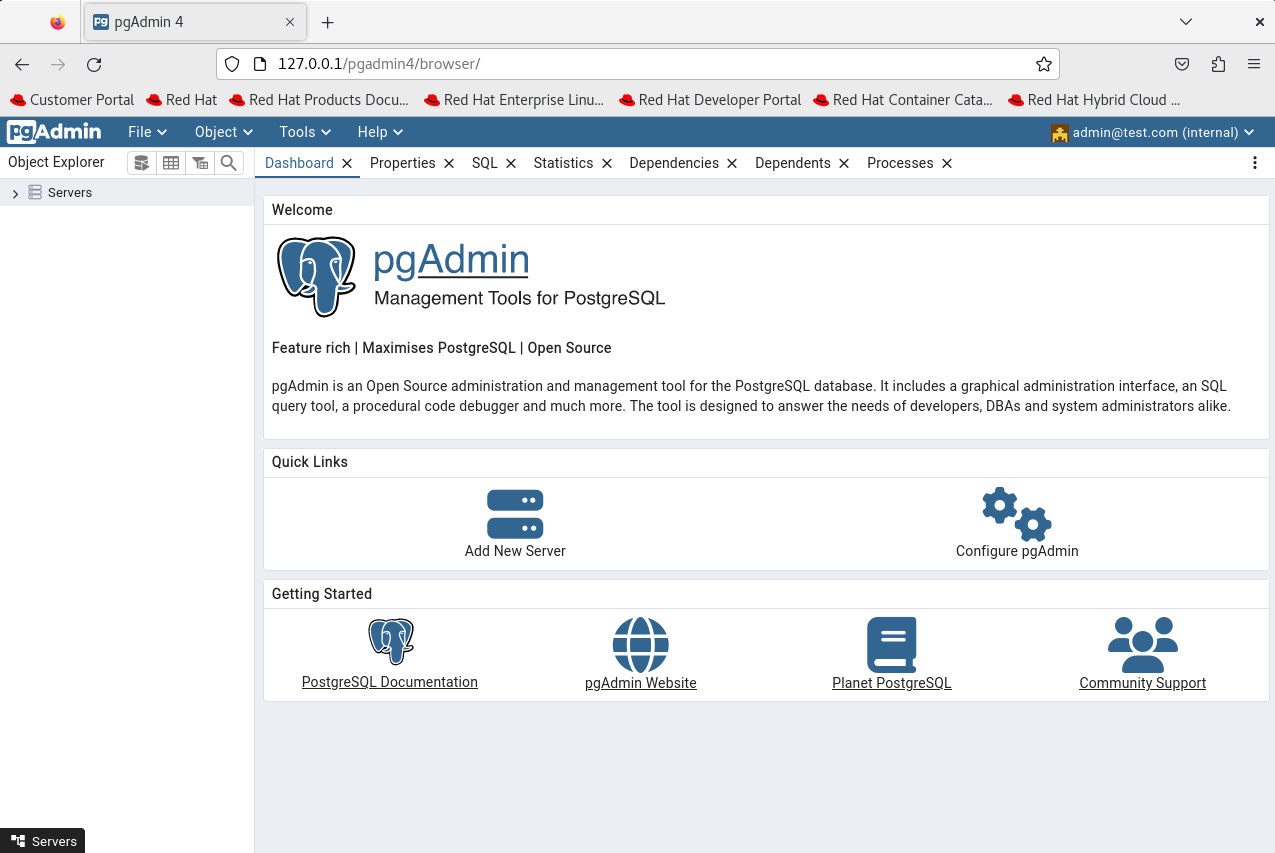Open the dashboard panel options kebab menu
Image resolution: width=1275 pixels, height=853 pixels.
1254,162
